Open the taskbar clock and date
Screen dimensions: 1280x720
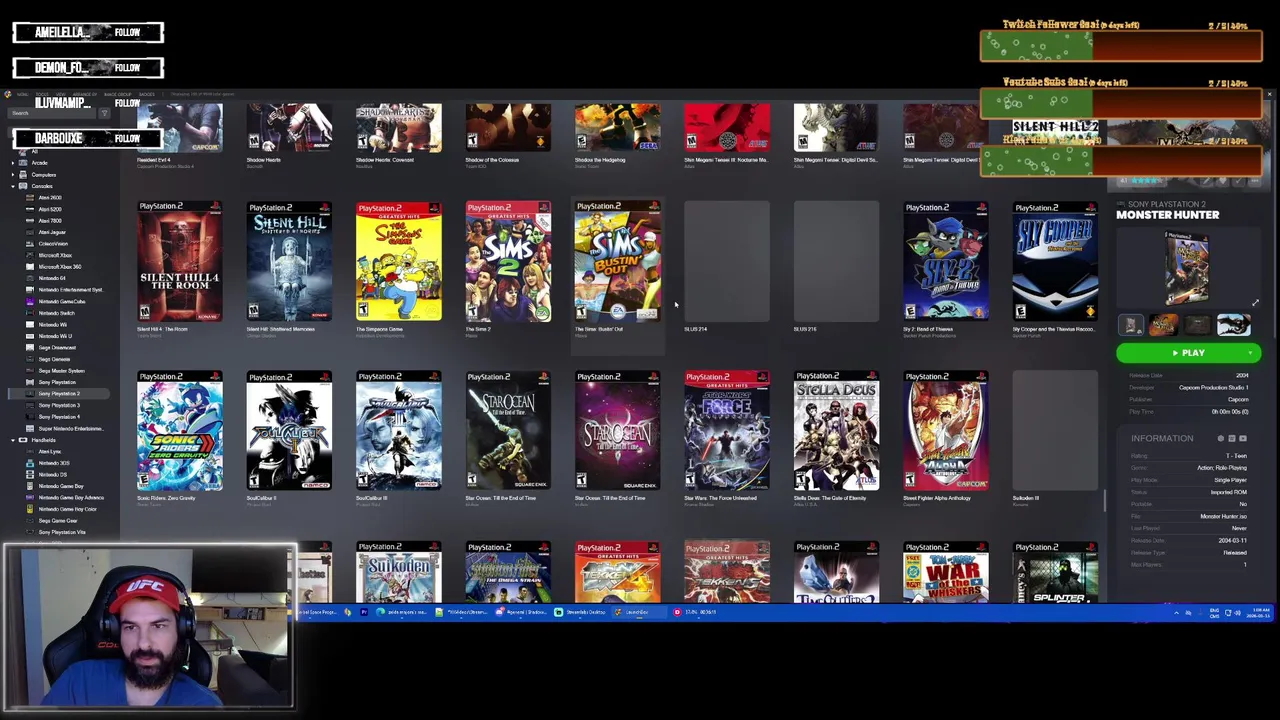click(x=1256, y=612)
